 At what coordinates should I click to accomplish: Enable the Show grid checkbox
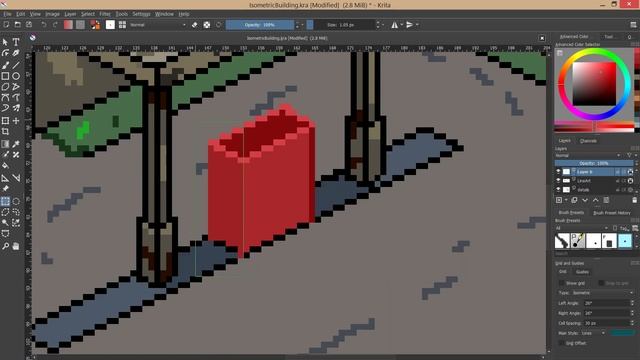coord(562,283)
